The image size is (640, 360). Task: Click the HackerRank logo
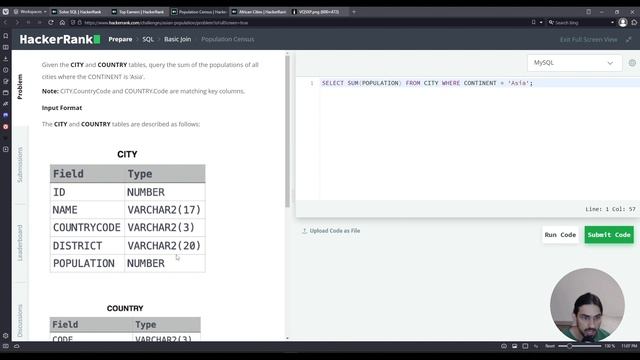click(x=60, y=39)
